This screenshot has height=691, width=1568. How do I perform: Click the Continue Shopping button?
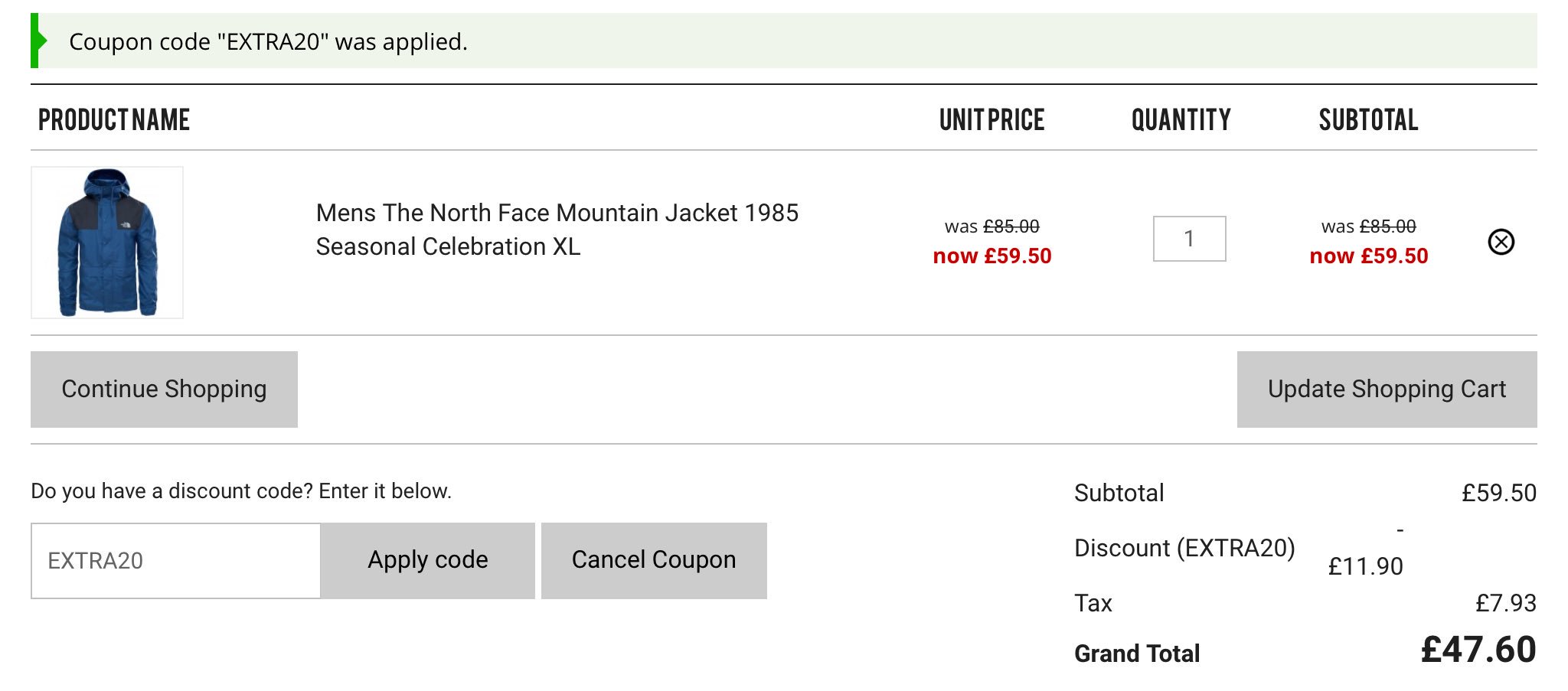pyautogui.click(x=164, y=389)
